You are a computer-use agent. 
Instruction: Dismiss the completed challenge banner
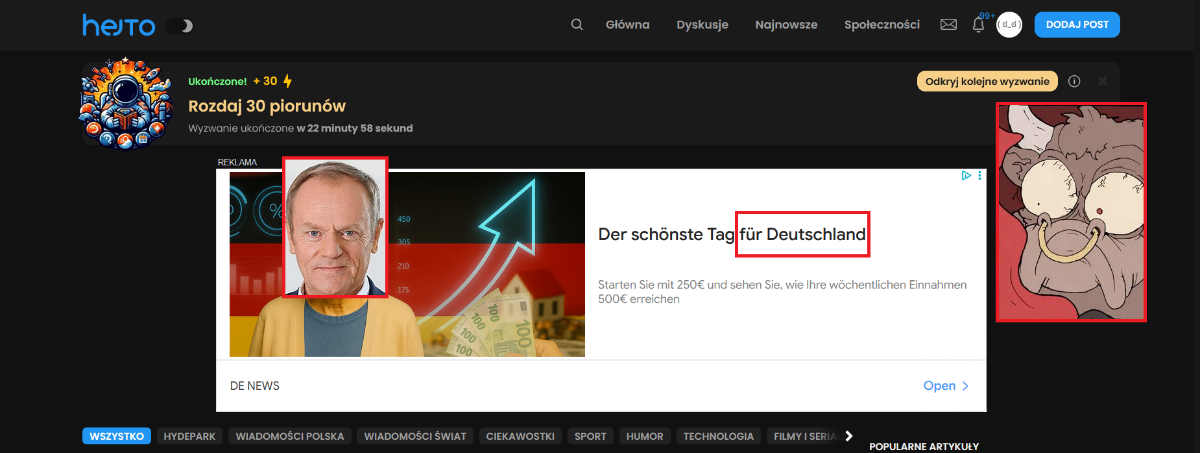click(1102, 81)
